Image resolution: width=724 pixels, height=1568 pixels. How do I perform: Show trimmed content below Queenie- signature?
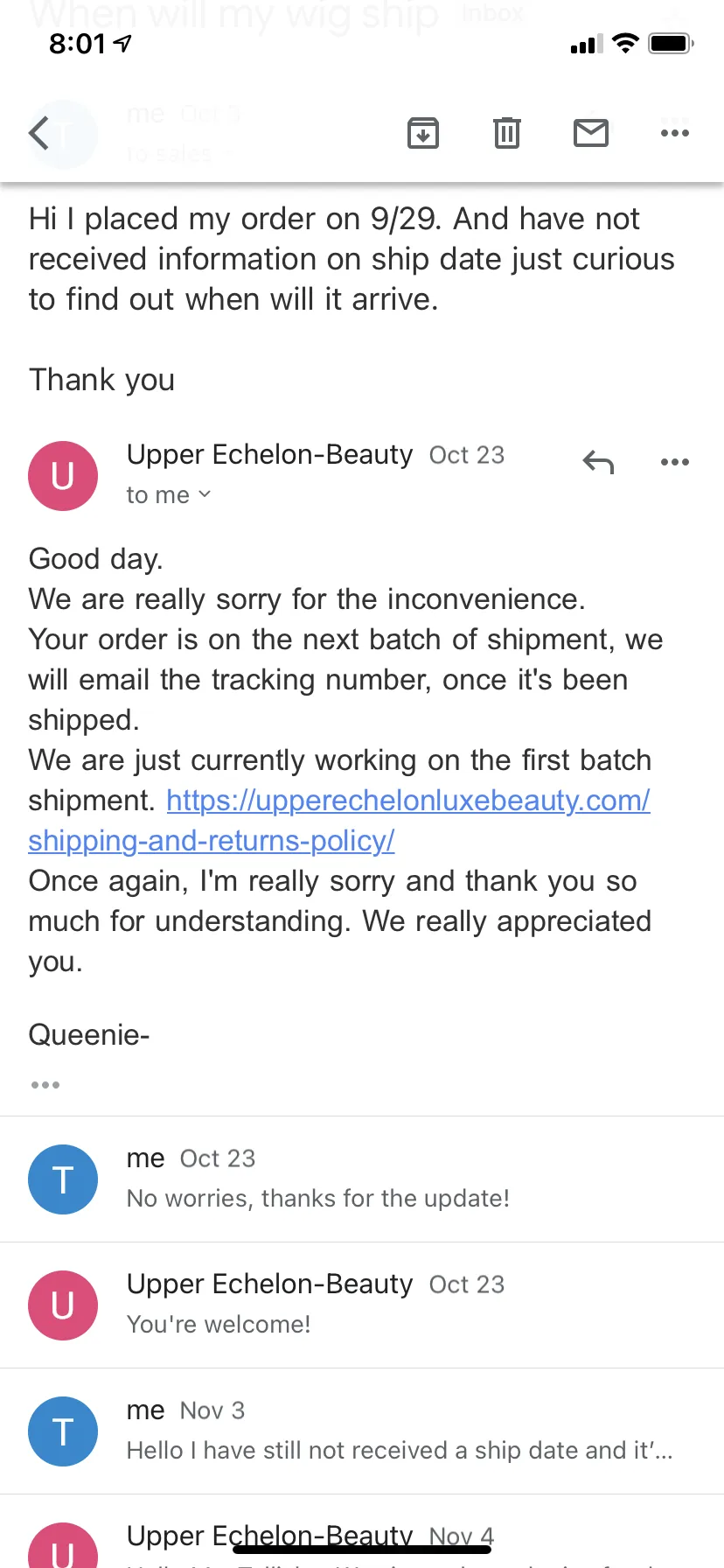click(45, 1085)
